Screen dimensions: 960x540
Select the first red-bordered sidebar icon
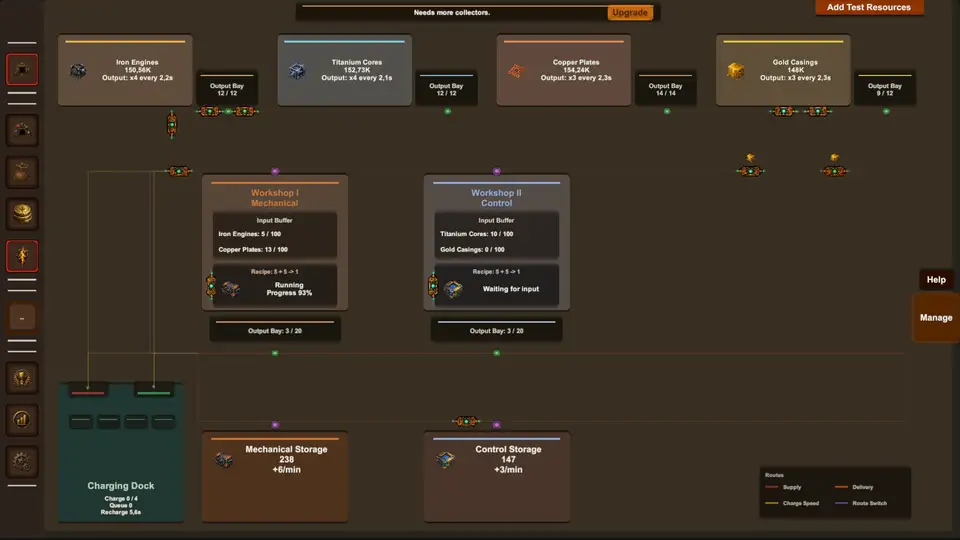[x=22, y=70]
